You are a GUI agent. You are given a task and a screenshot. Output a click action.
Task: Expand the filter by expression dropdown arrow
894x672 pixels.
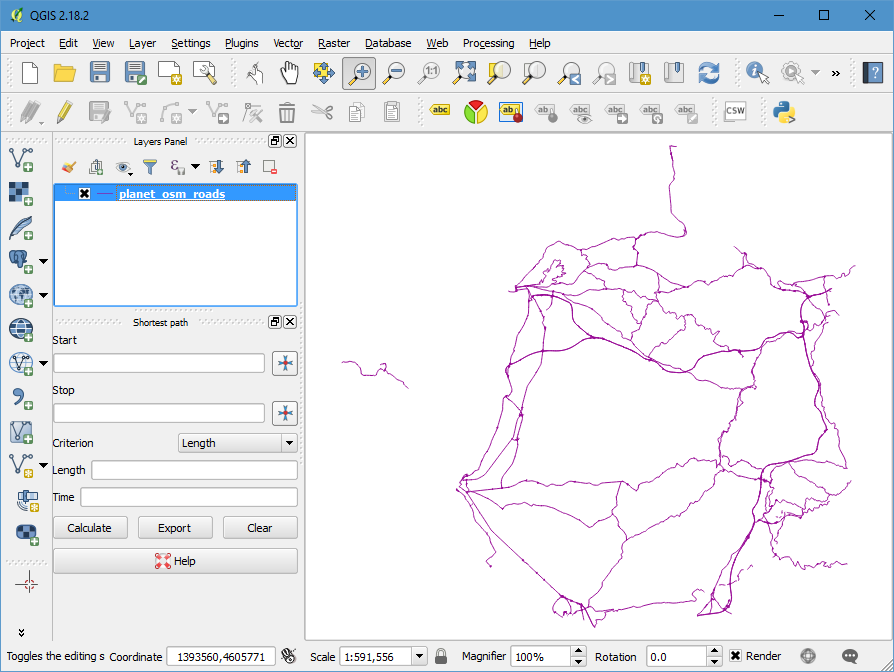point(196,166)
